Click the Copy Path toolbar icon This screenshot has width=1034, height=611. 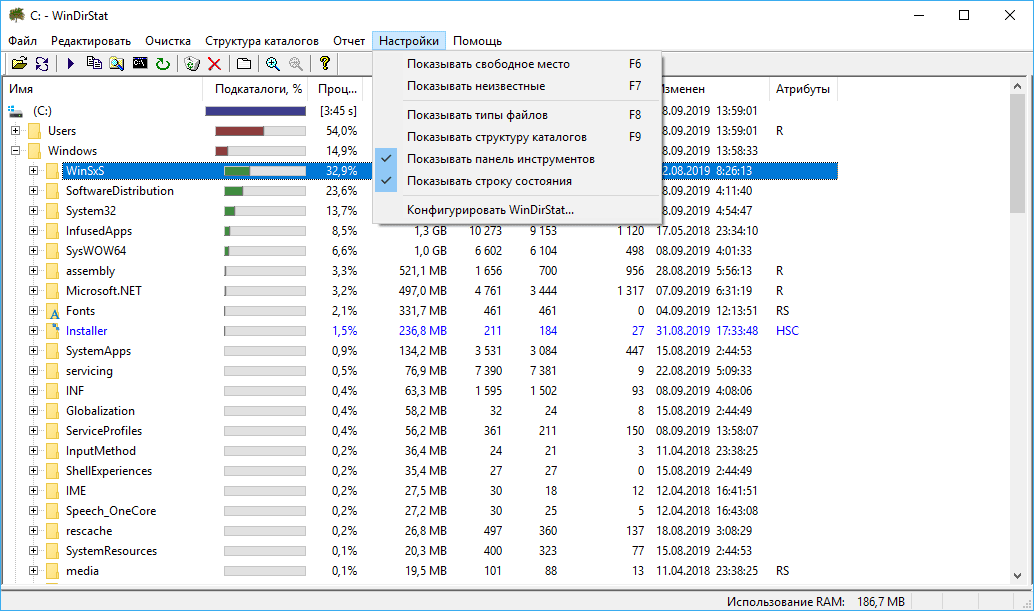tap(94, 63)
